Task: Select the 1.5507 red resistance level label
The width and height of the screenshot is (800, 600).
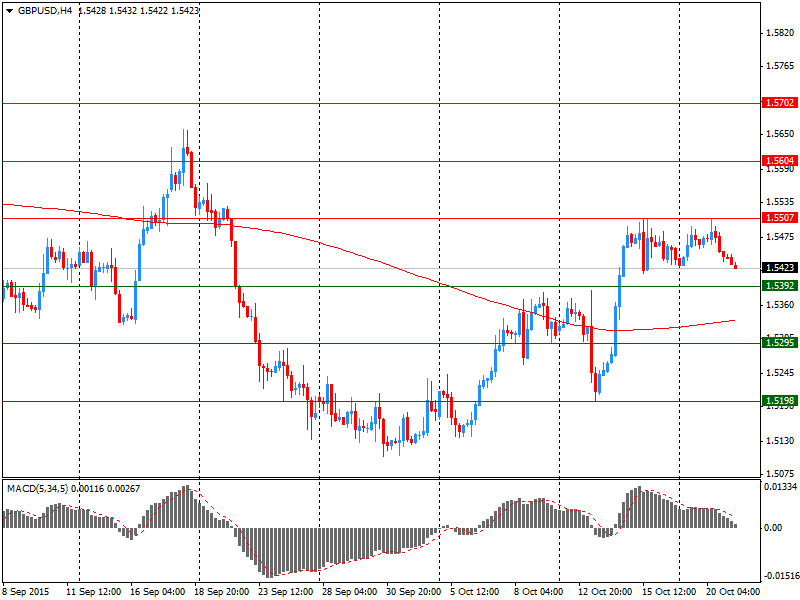Action: pos(779,218)
